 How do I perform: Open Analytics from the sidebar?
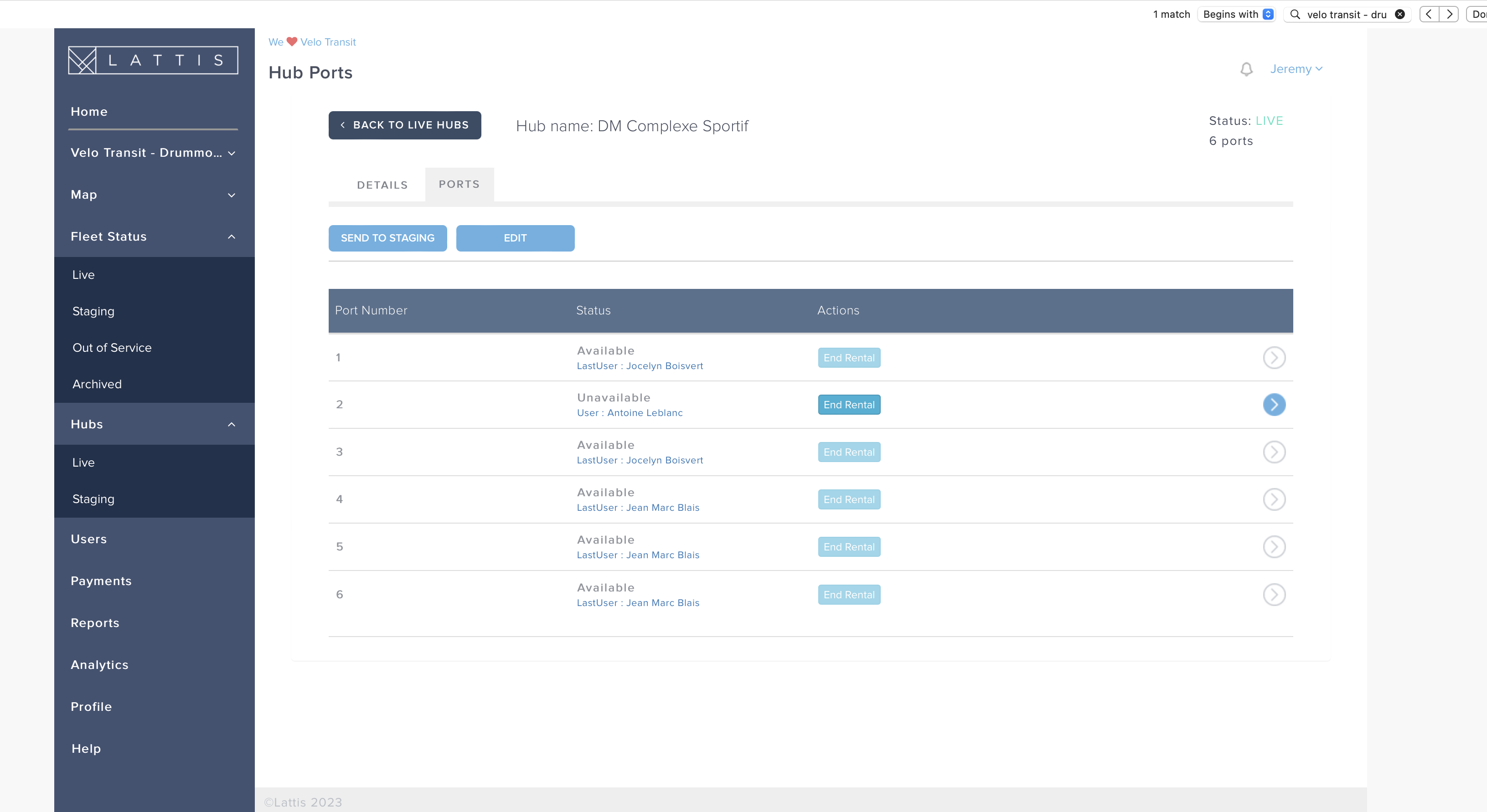point(99,665)
